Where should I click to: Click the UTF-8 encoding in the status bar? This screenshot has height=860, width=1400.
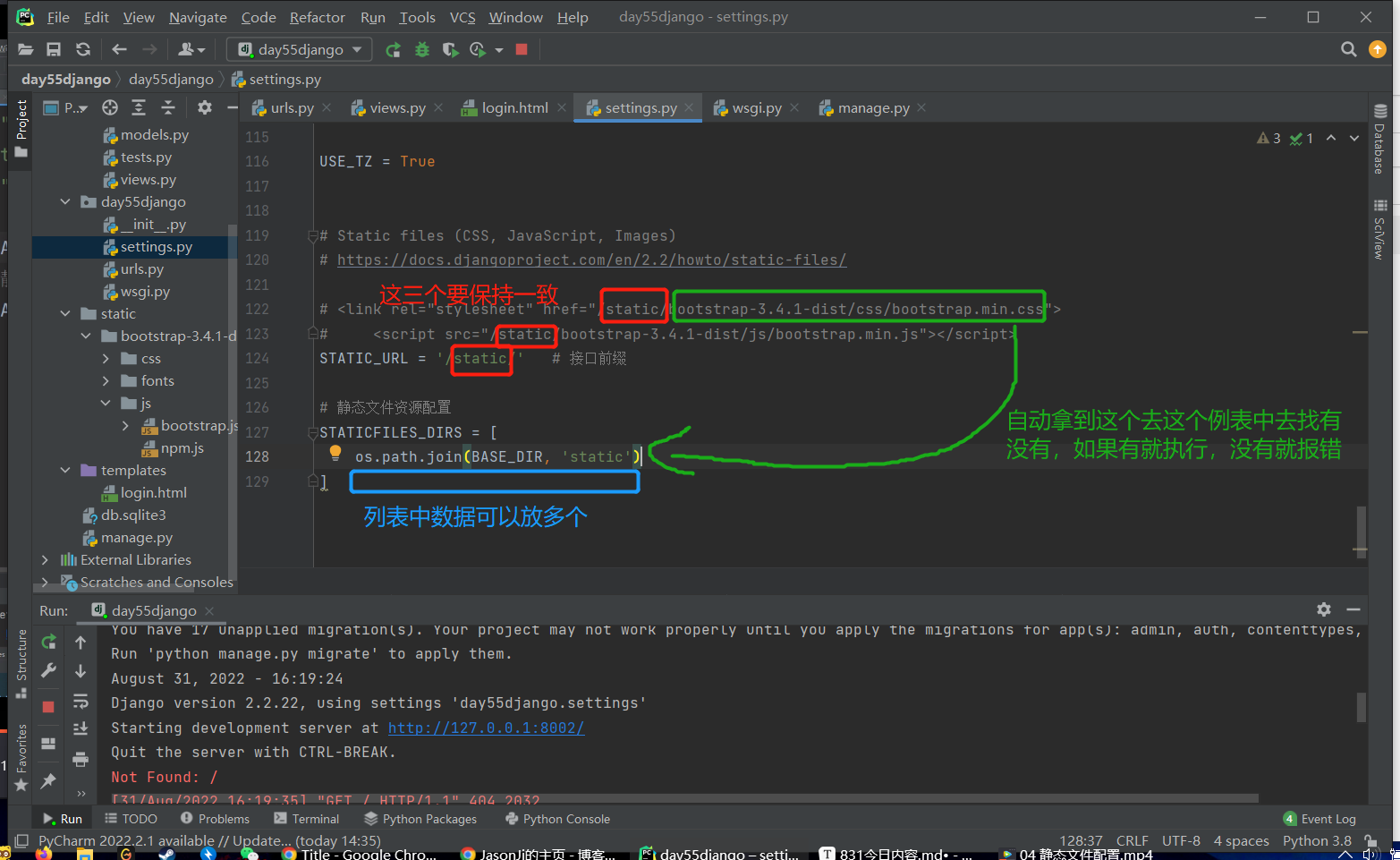tap(1181, 840)
